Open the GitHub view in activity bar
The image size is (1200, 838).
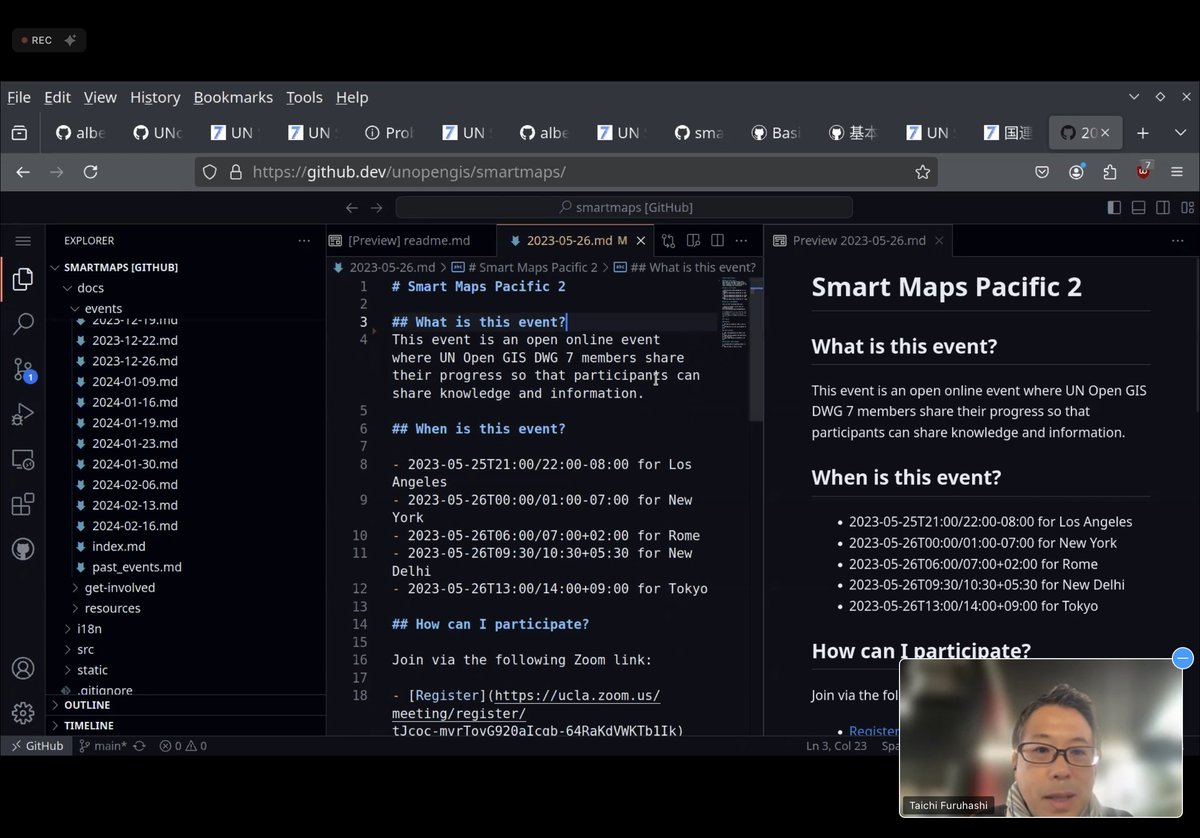23,549
